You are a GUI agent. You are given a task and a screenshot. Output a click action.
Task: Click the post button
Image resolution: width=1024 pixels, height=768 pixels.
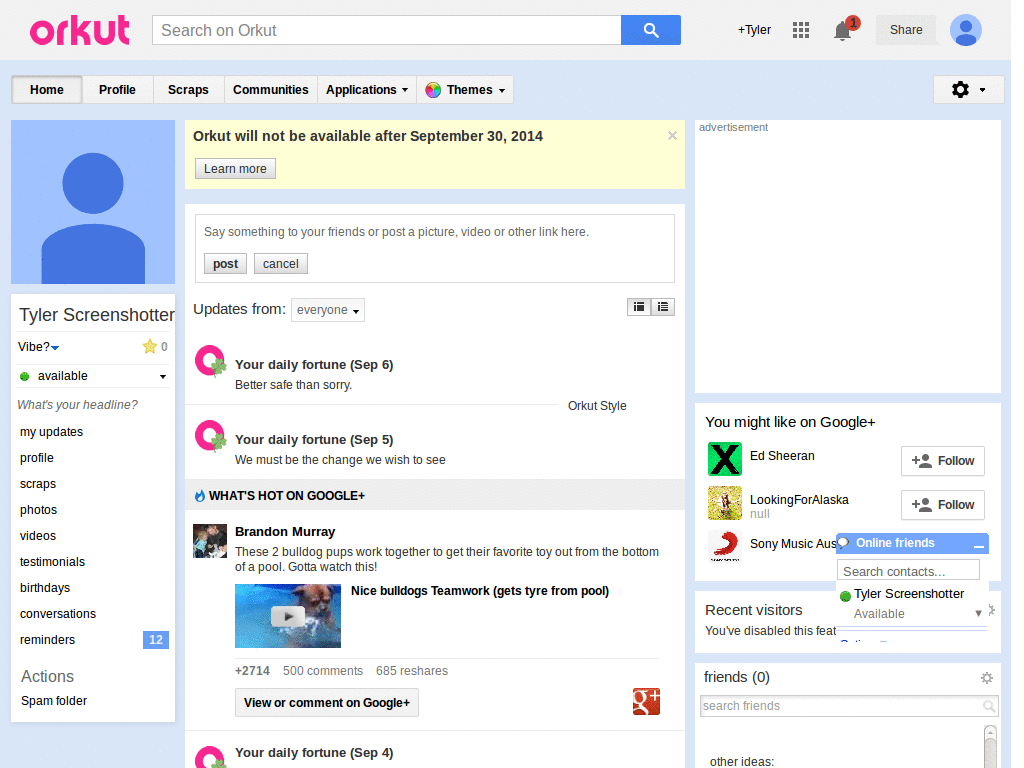(225, 264)
